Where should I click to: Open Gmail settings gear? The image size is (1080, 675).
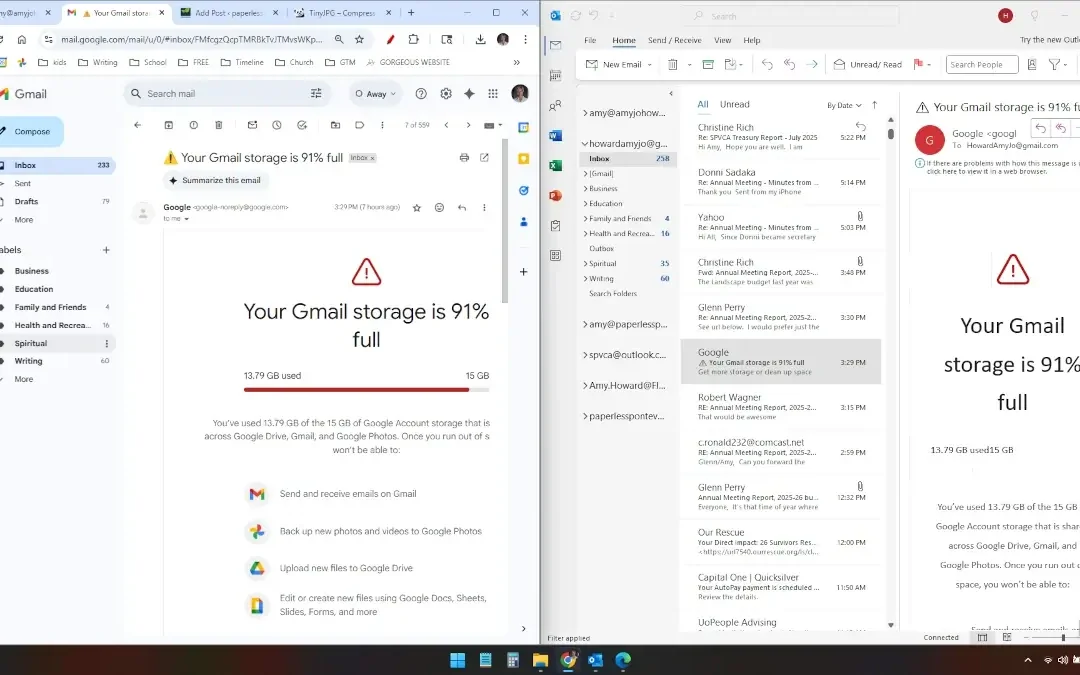coord(446,94)
